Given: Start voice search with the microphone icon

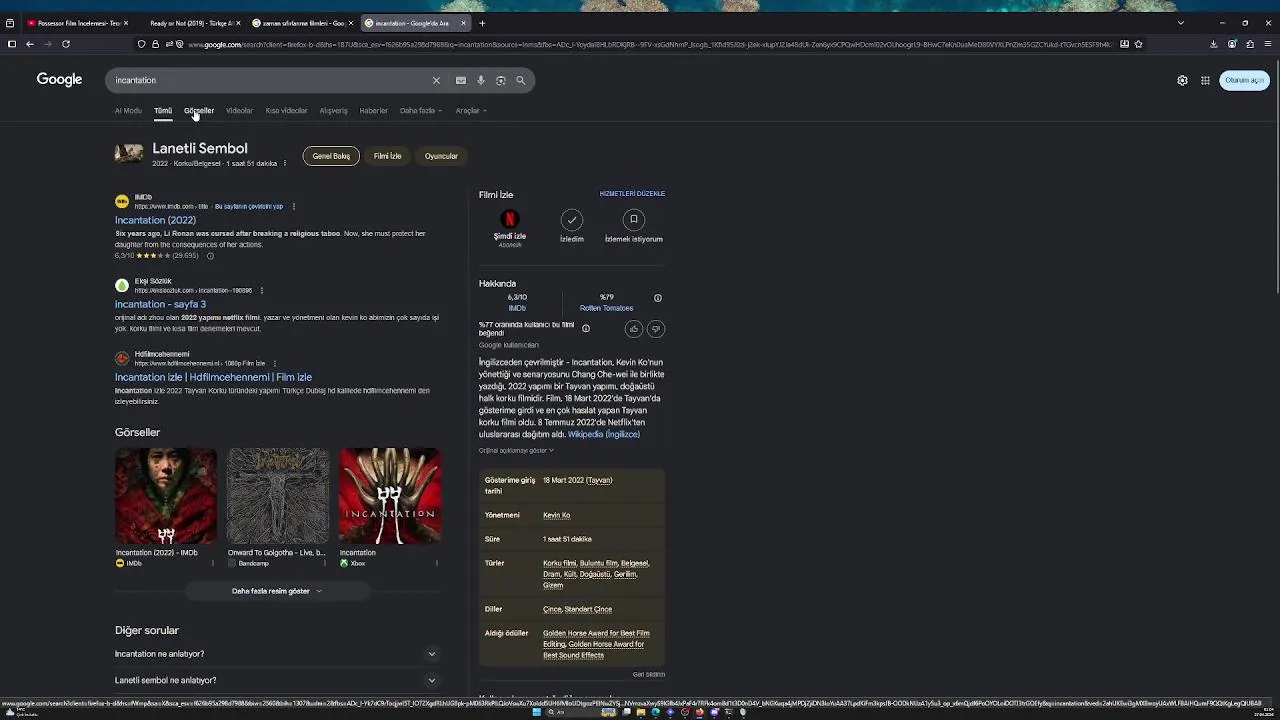Looking at the screenshot, I should (x=481, y=80).
